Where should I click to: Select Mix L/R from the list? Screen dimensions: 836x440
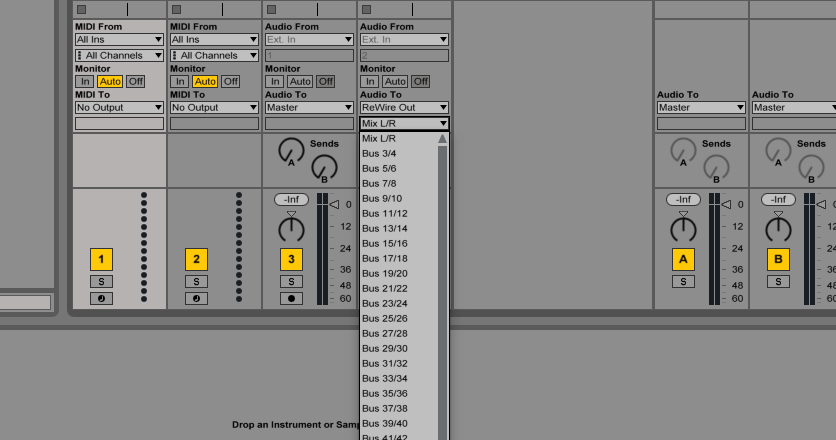tap(399, 139)
